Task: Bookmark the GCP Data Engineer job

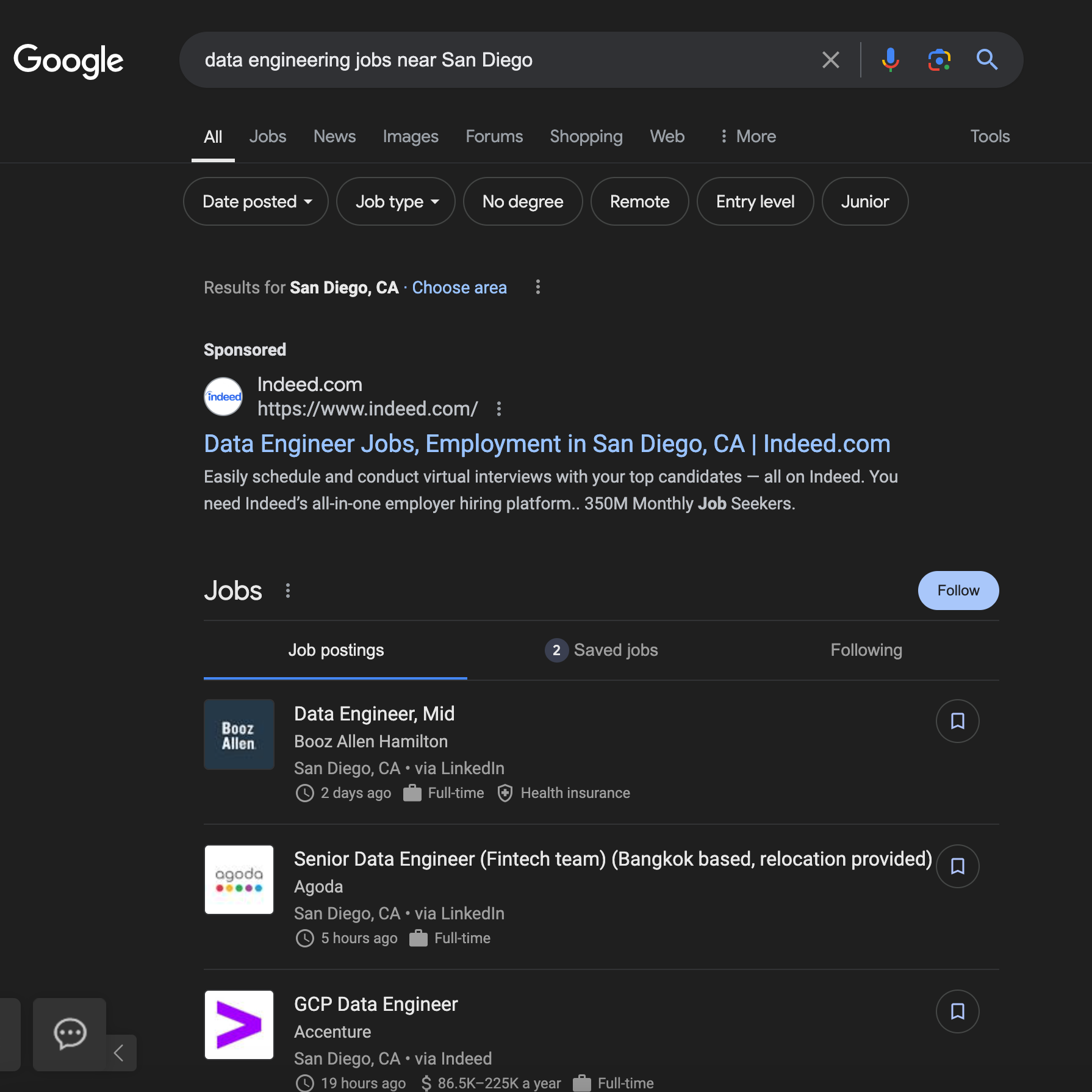Action: point(957,1011)
